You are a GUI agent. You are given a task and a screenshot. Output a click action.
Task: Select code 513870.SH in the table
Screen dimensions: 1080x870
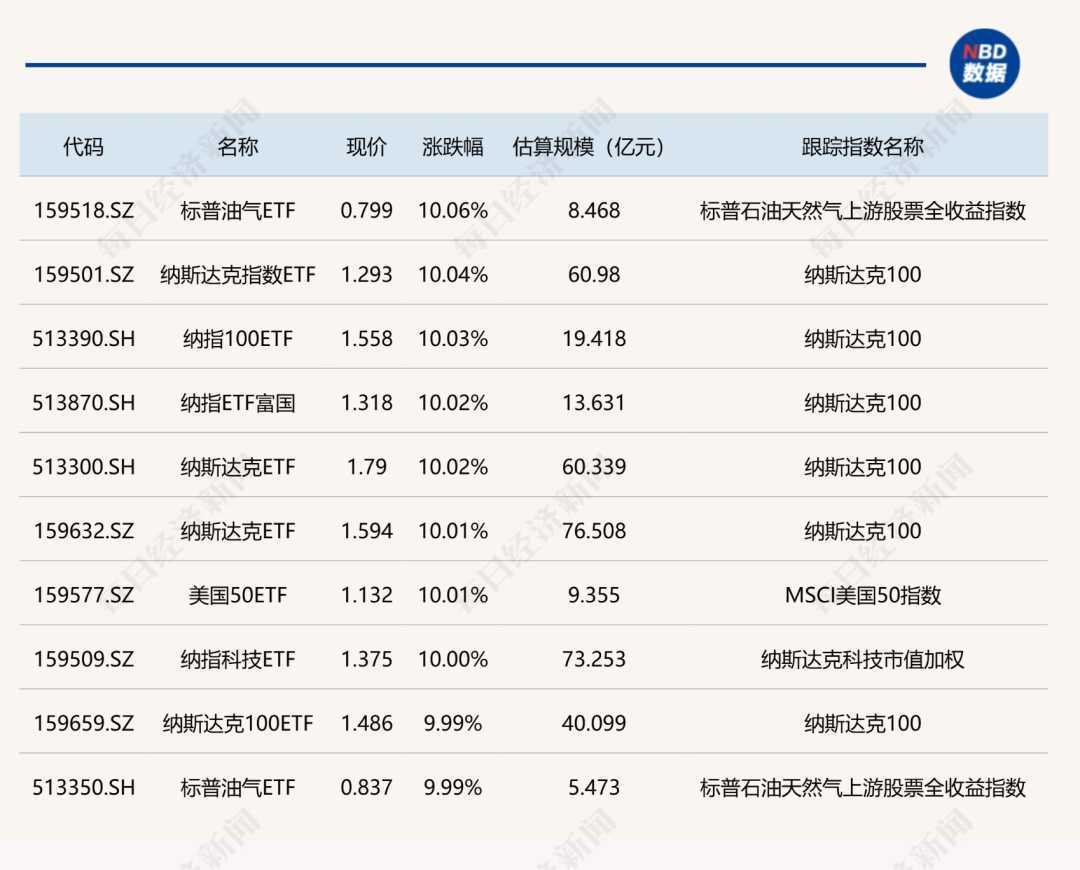83,403
